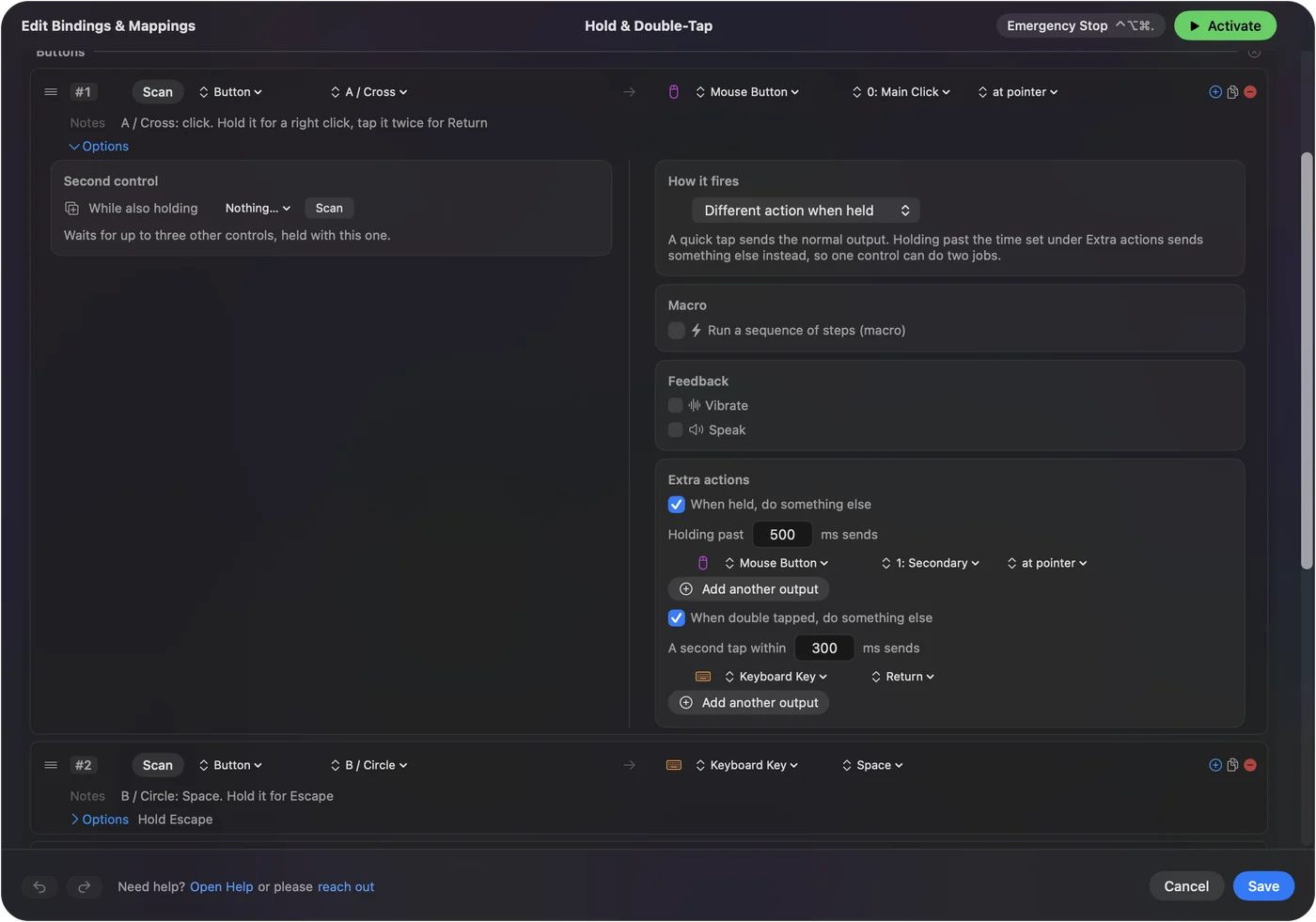This screenshot has width=1316, height=922.
Task: Click the While also holding chord icon
Action: [71, 209]
